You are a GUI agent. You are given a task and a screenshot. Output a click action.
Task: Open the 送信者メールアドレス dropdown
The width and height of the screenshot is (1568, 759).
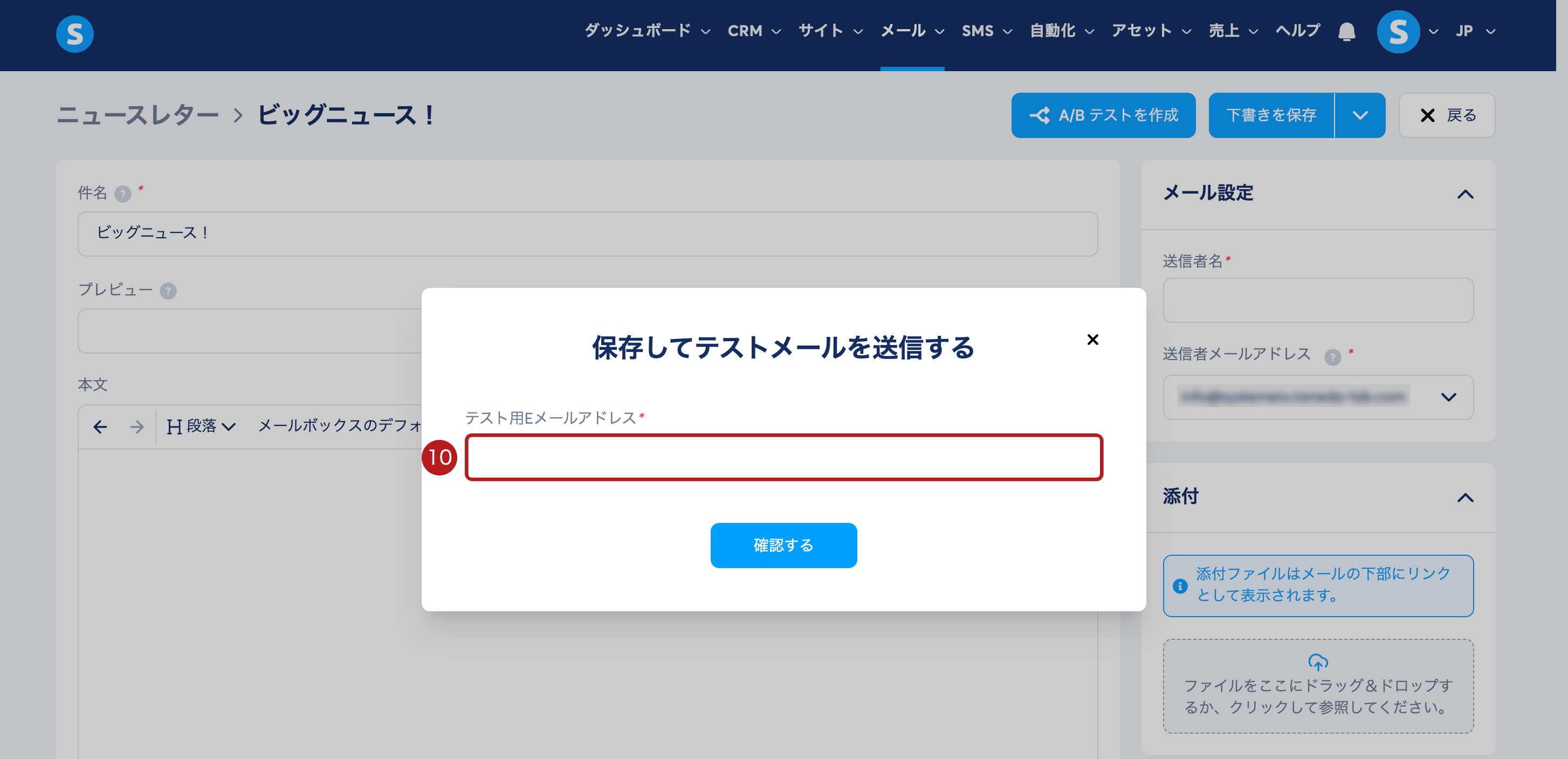(1318, 397)
